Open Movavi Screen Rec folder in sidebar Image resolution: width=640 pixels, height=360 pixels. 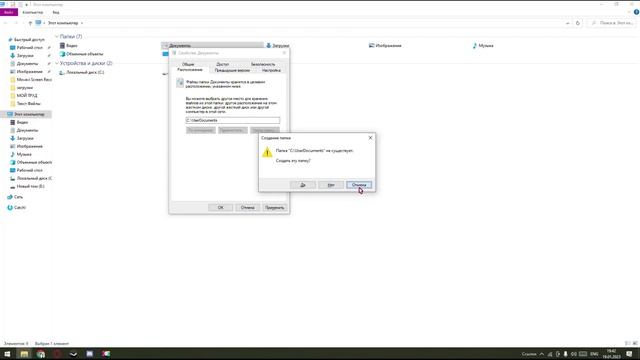click(x=31, y=80)
